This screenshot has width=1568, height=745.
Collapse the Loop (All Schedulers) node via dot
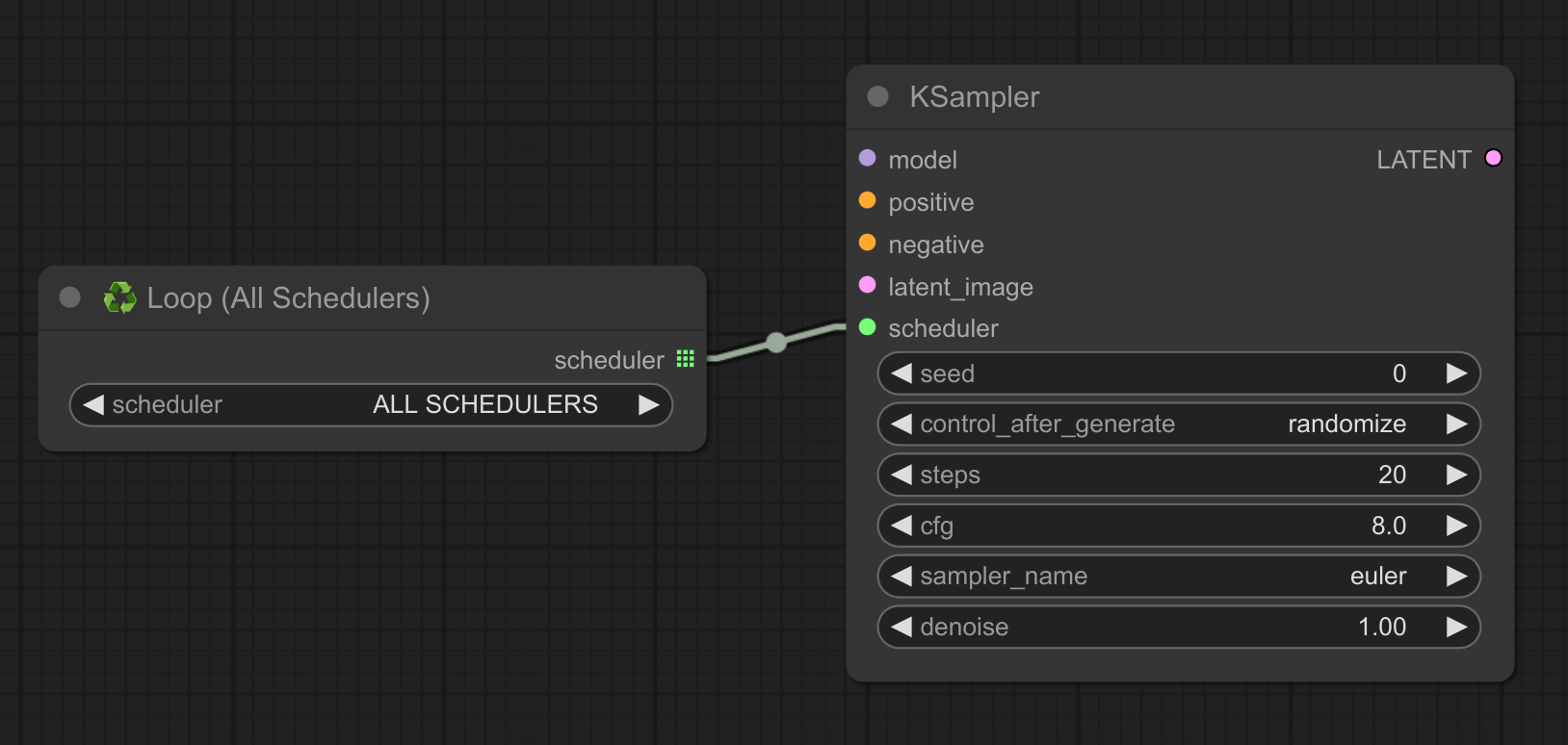click(x=69, y=296)
